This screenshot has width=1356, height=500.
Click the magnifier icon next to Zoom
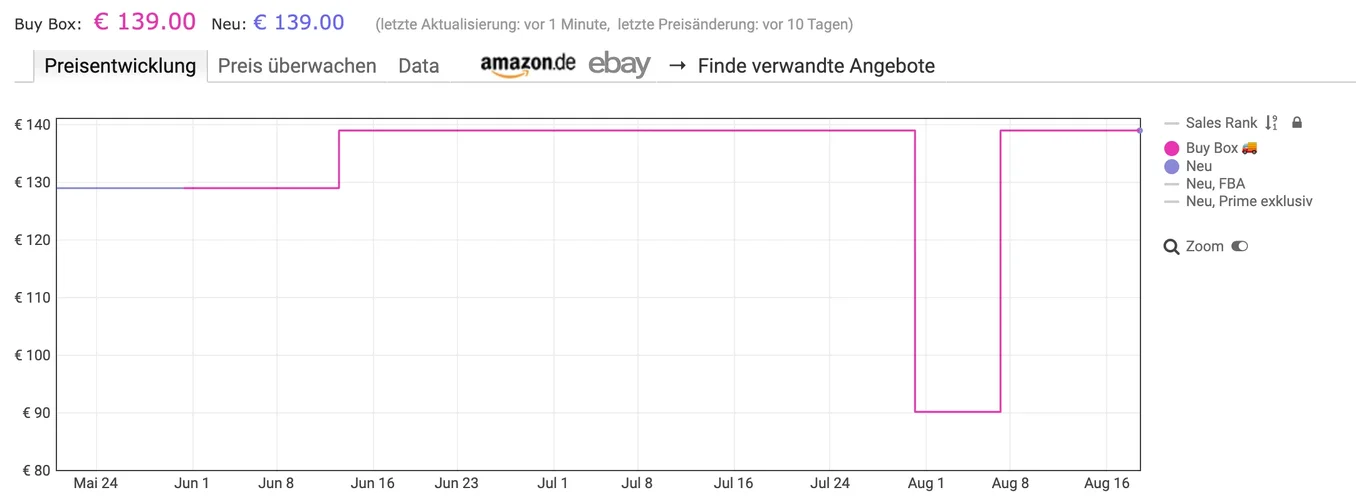(1172, 247)
